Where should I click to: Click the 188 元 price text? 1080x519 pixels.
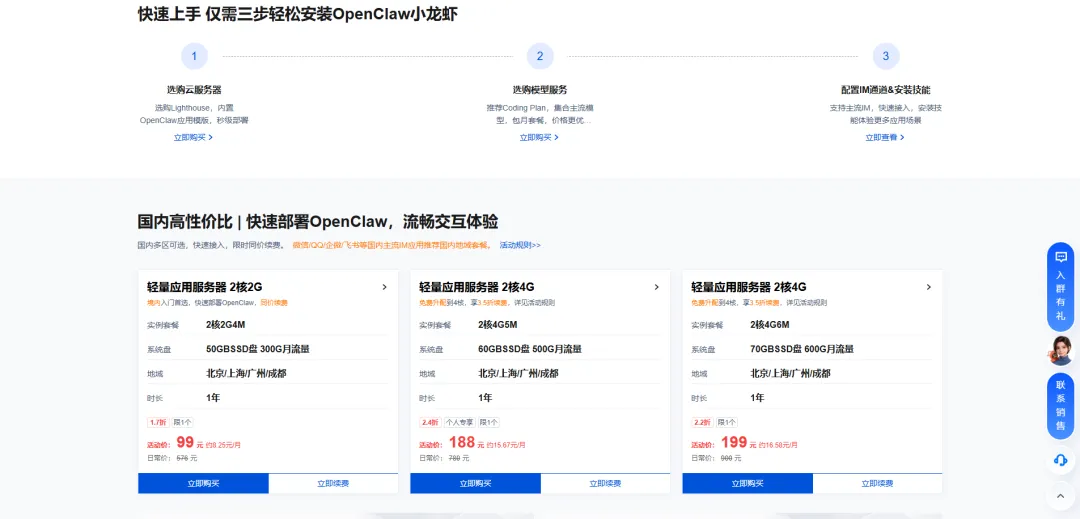pos(466,443)
